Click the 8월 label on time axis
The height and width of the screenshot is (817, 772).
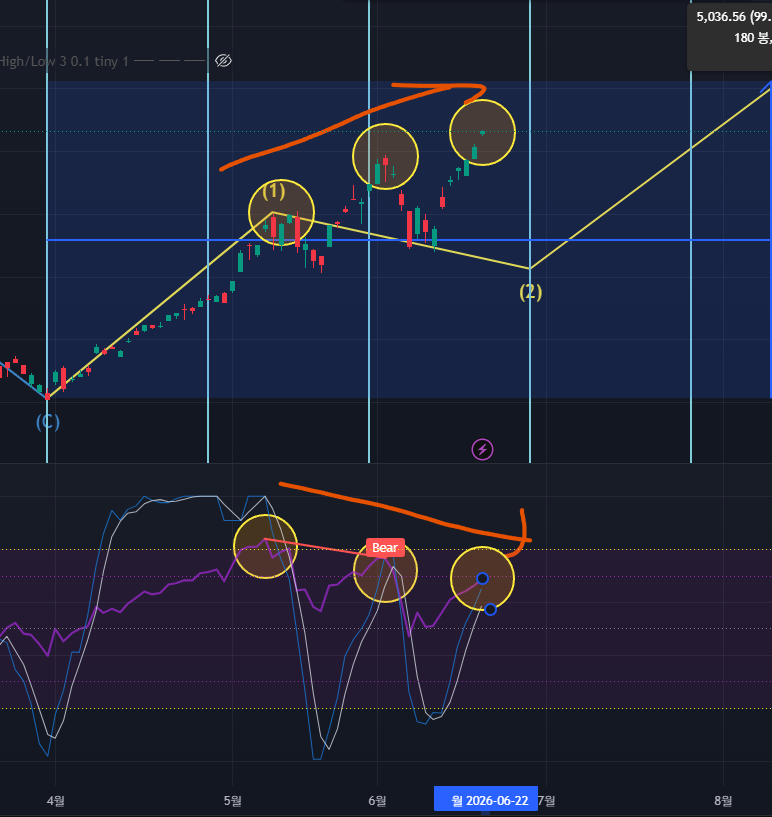723,800
